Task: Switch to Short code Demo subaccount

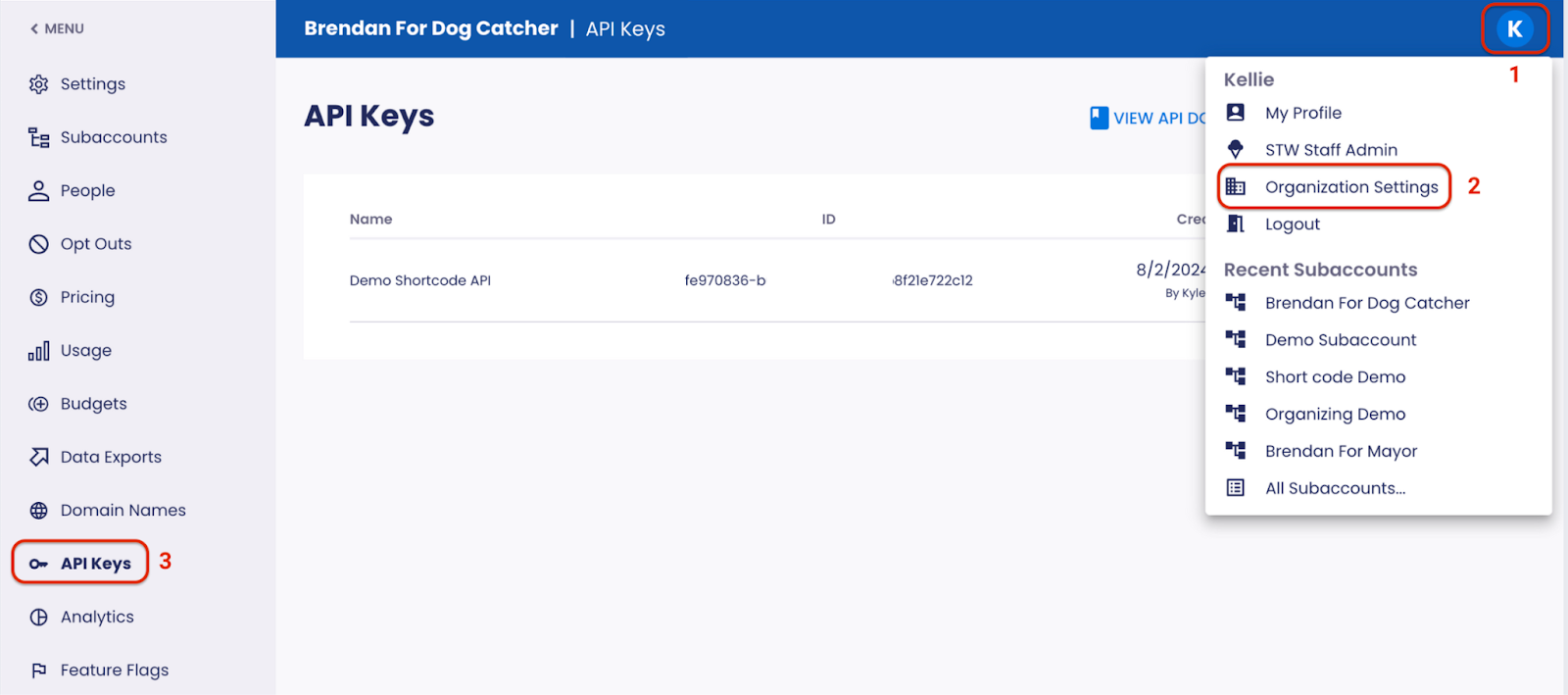Action: [x=1335, y=376]
